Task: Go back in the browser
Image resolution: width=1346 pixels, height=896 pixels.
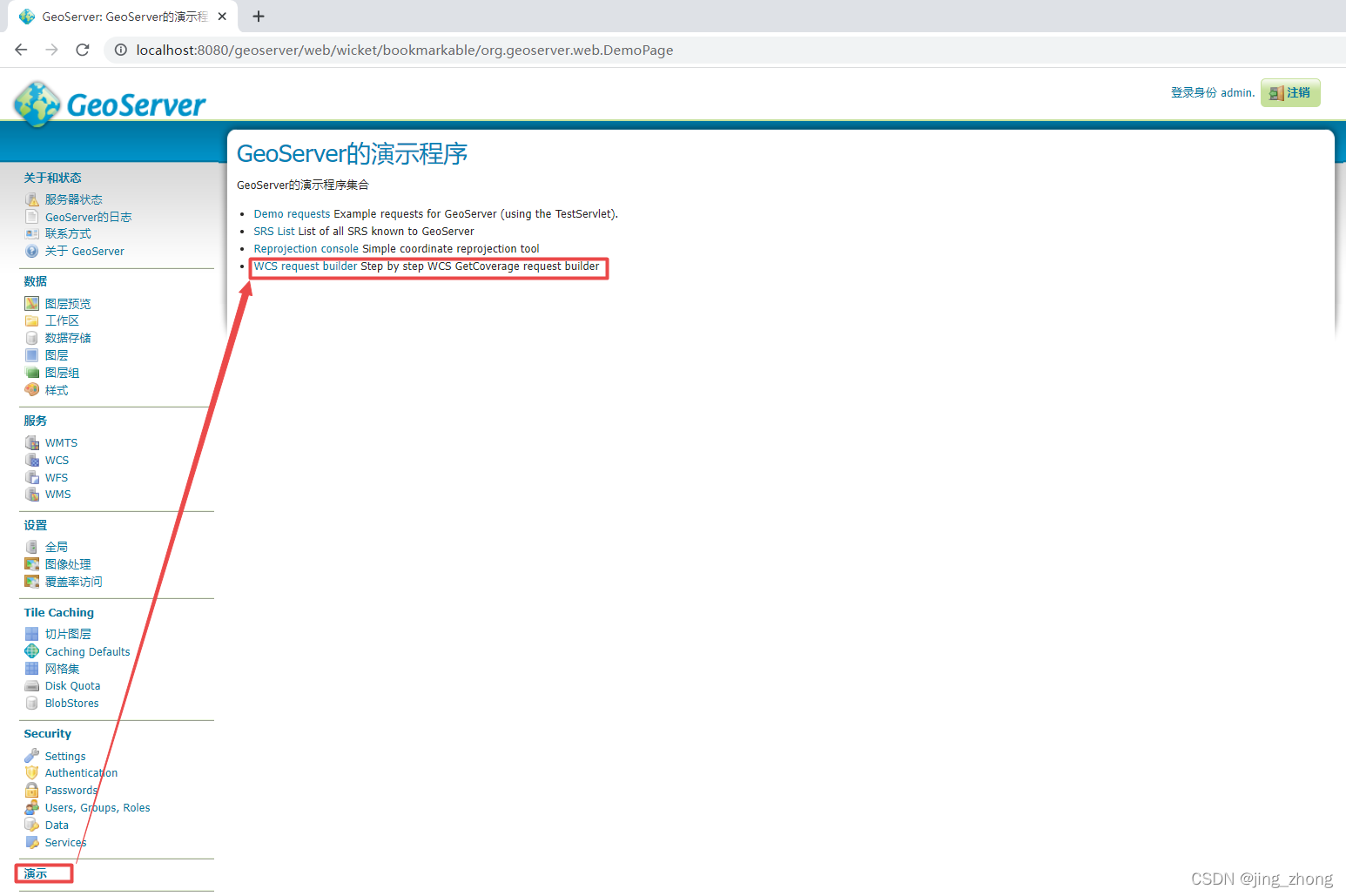Action: pos(21,50)
